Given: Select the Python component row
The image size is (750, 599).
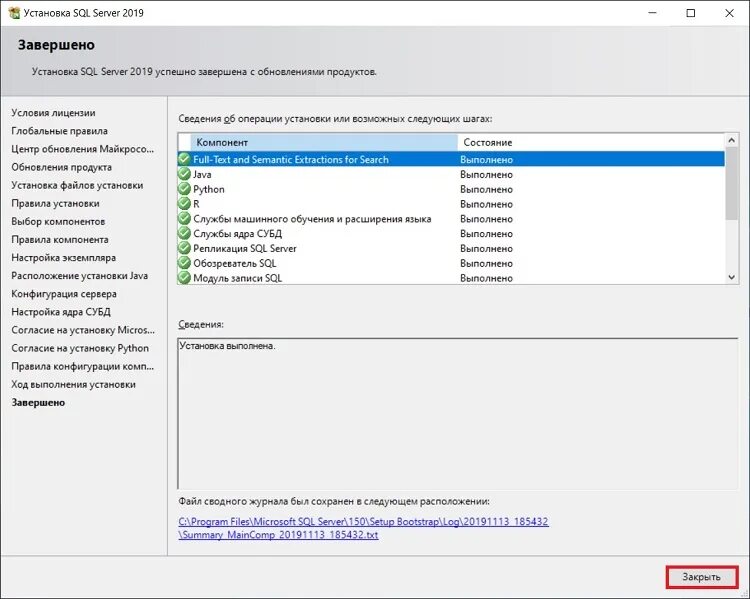Looking at the screenshot, I should pos(451,189).
